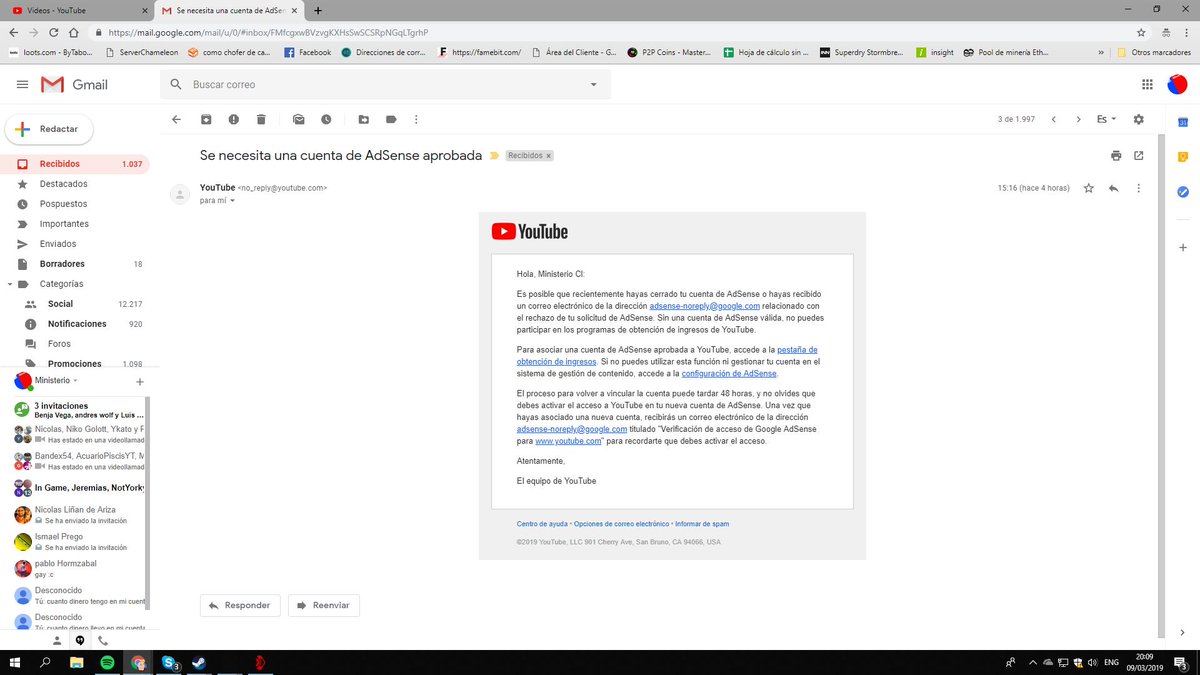Open the Ministerio Hangouts status dropdown
Screen dimensions: 1200x675
57,381
